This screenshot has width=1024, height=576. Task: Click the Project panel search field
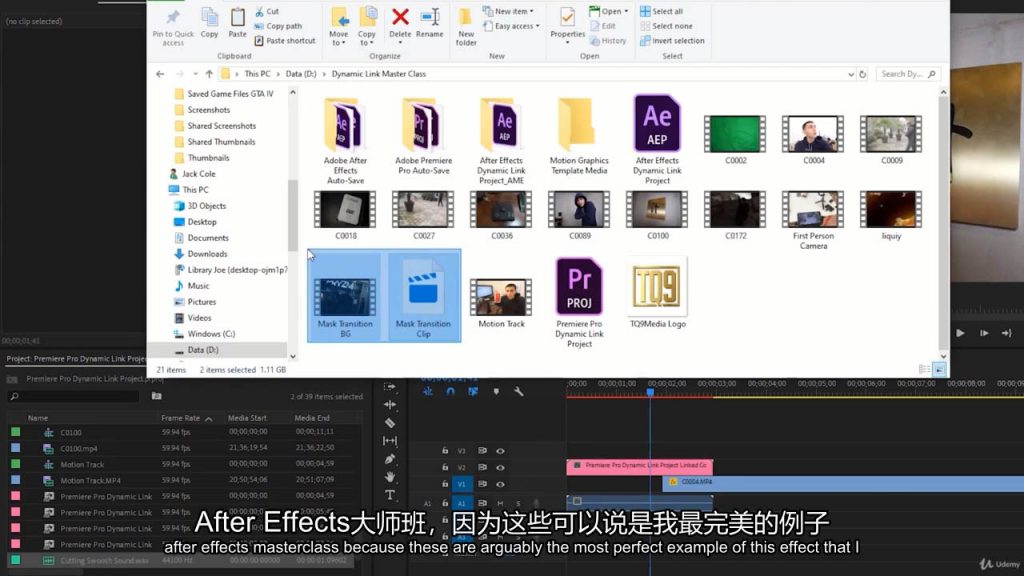(x=74, y=396)
